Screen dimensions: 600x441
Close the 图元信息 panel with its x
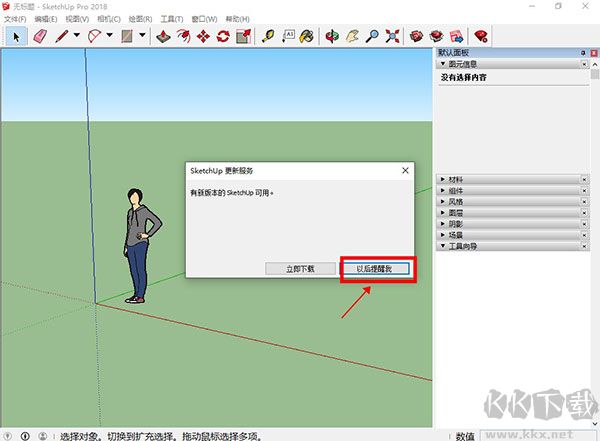point(584,64)
